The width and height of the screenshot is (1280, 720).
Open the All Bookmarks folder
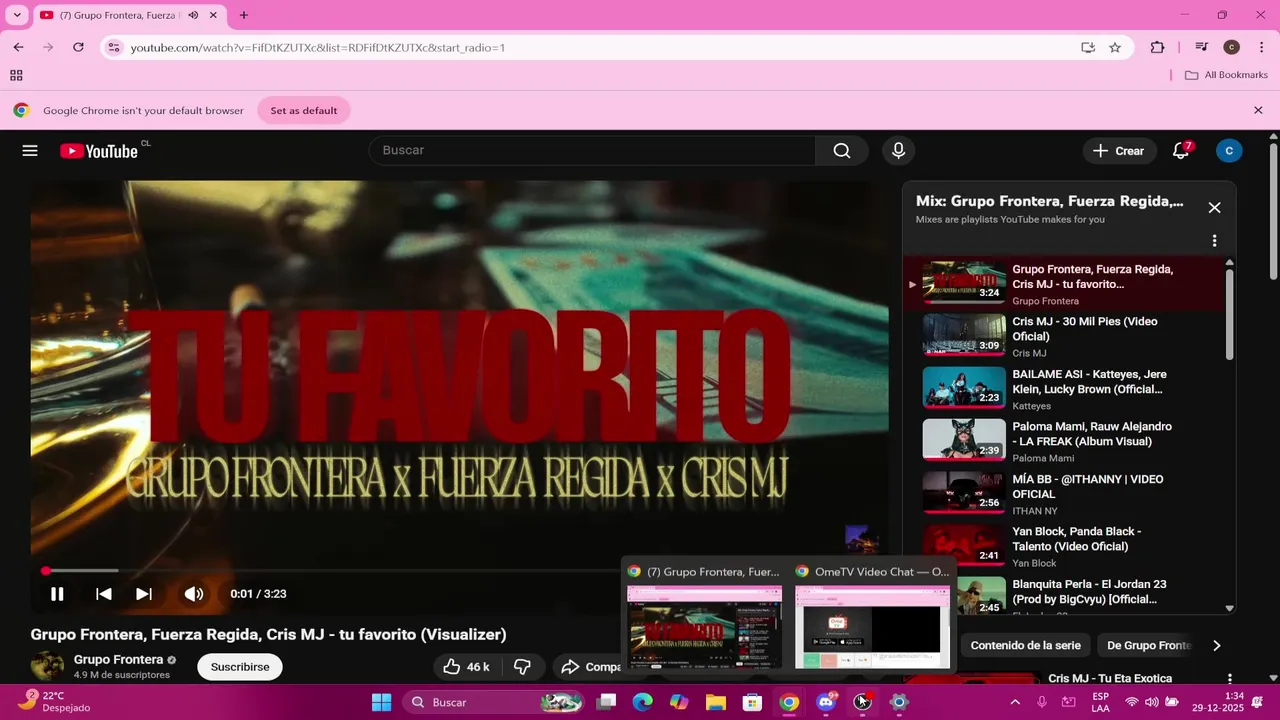point(1226,75)
